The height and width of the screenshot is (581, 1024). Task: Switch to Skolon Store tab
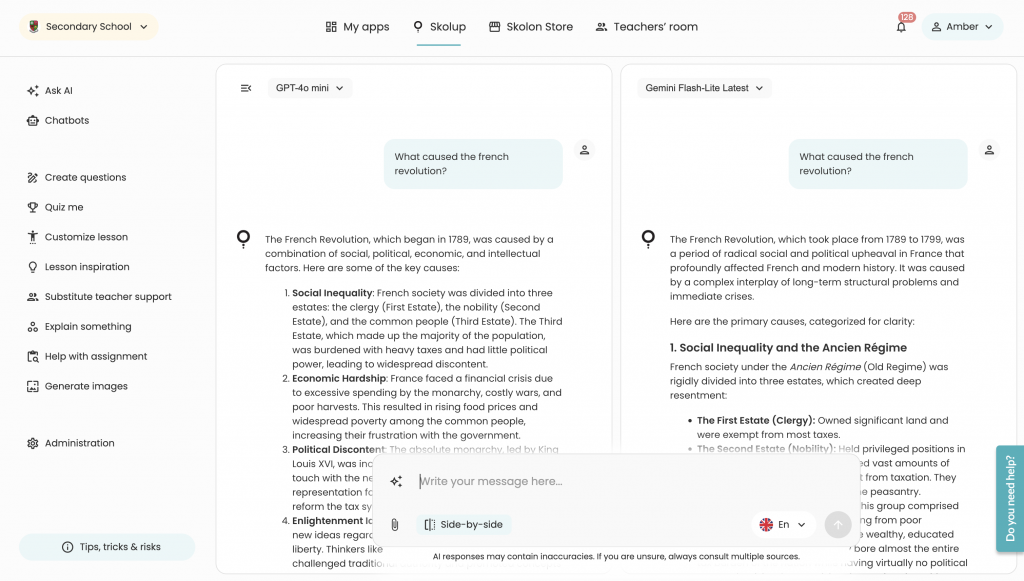point(530,27)
